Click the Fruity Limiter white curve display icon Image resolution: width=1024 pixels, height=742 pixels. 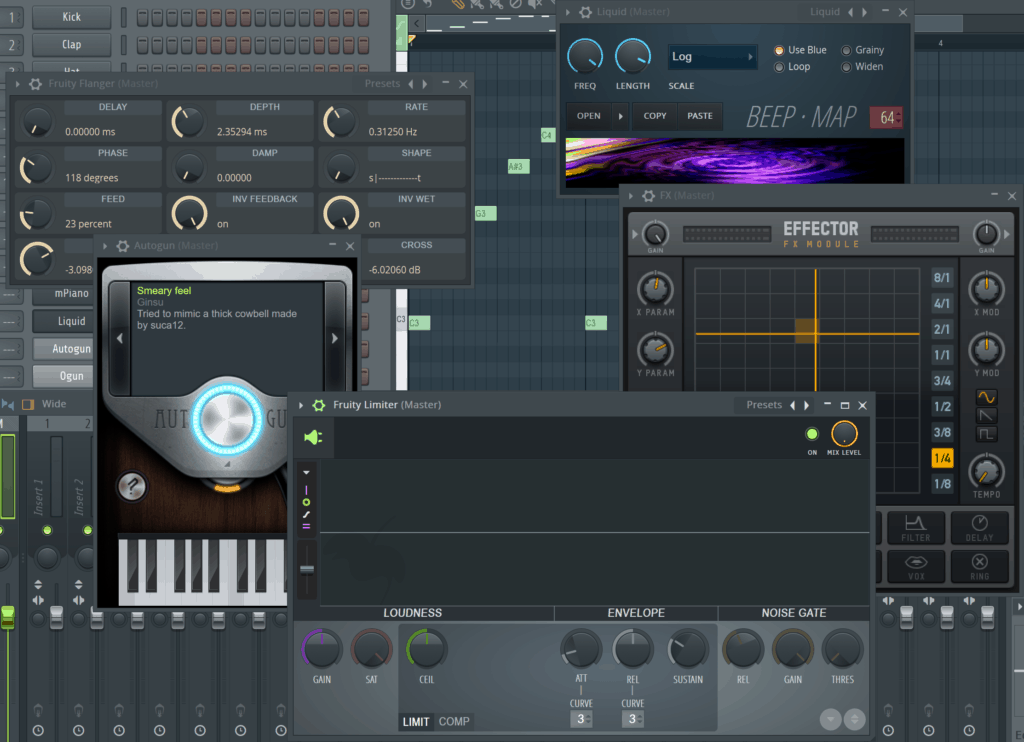click(x=306, y=515)
